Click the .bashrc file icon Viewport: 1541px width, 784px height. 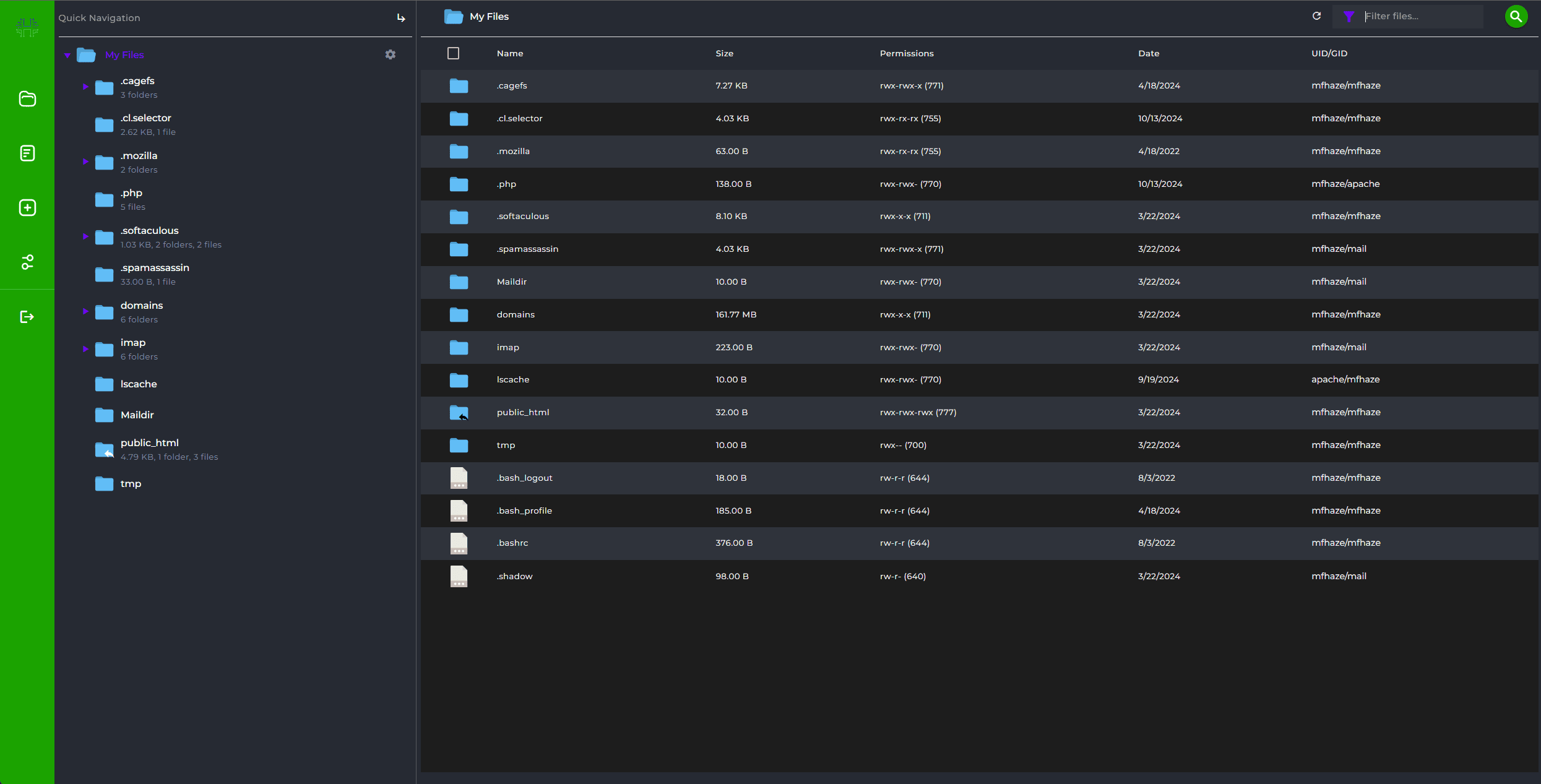tap(459, 543)
